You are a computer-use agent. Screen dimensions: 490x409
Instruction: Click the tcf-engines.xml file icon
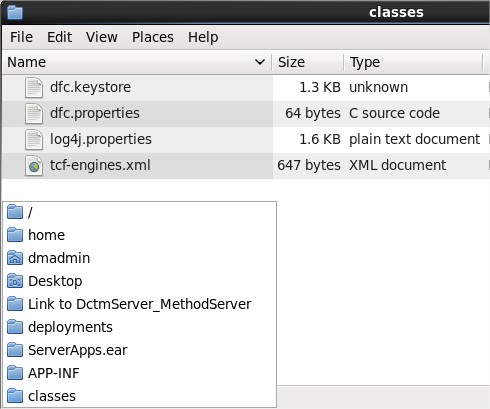pos(34,165)
